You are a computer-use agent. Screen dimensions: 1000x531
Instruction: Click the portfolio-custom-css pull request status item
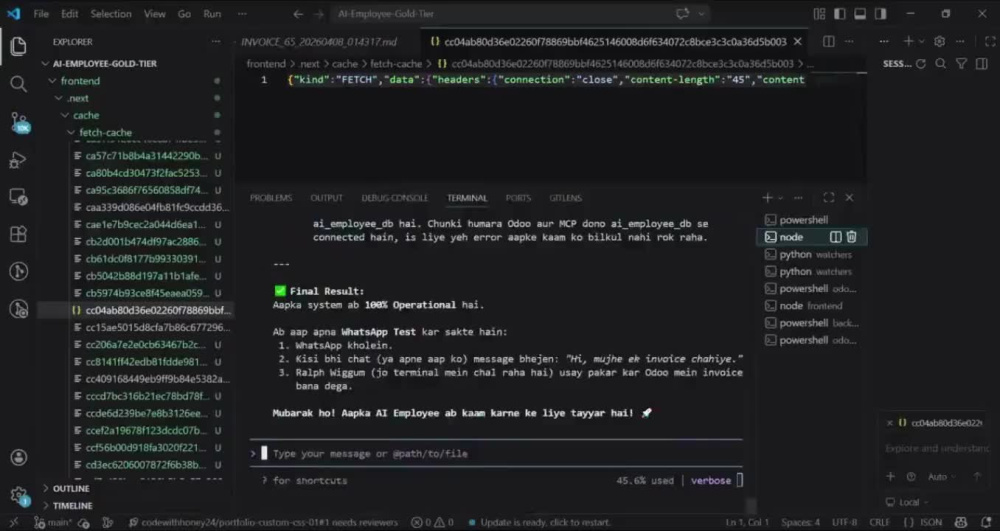tap(263, 522)
